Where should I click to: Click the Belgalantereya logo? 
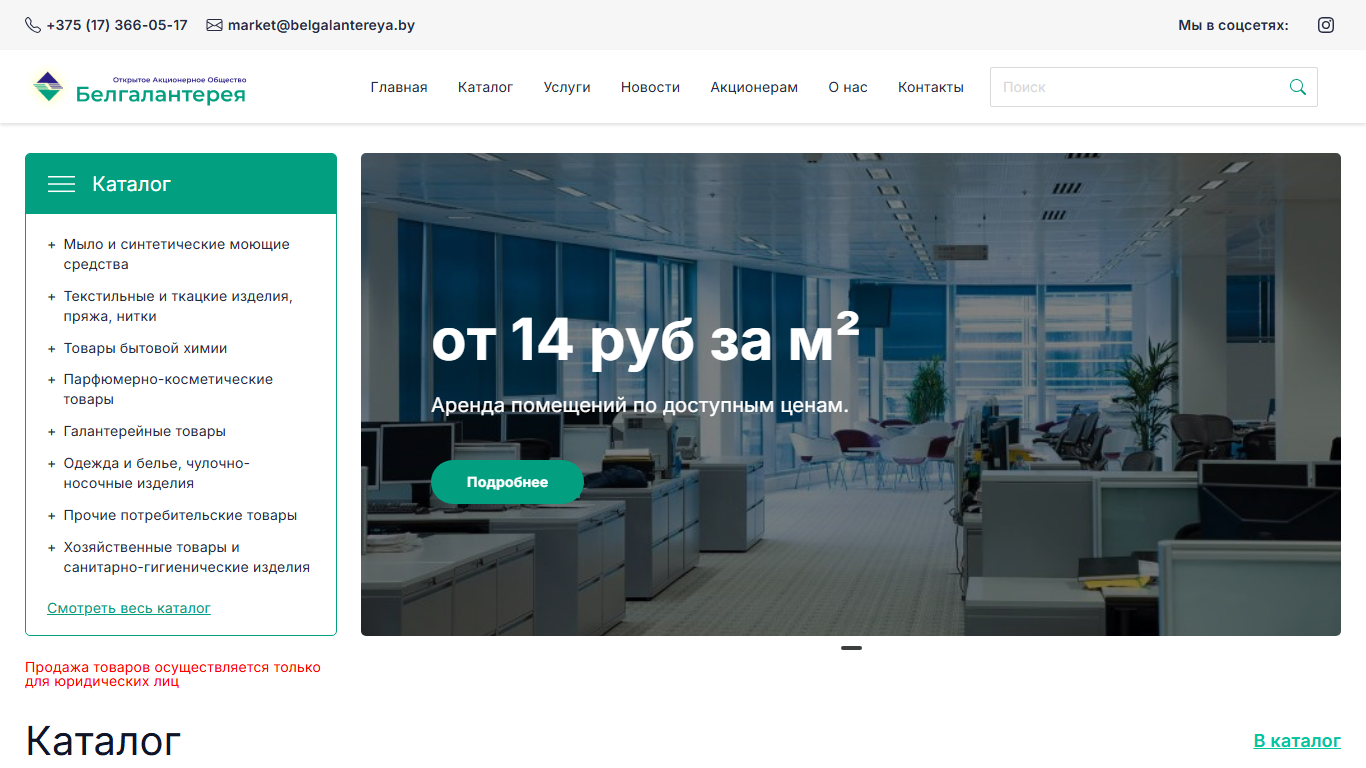(x=139, y=87)
